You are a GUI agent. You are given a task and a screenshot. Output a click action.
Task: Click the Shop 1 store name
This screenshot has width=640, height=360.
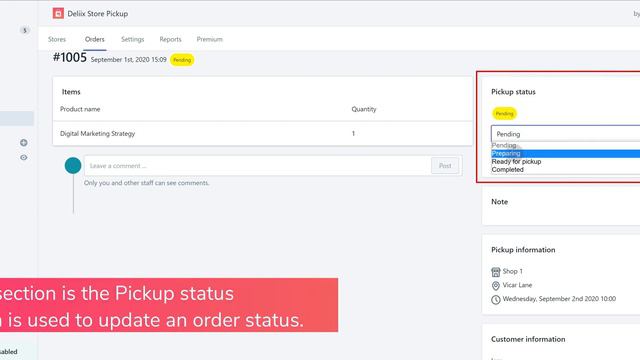pos(513,271)
